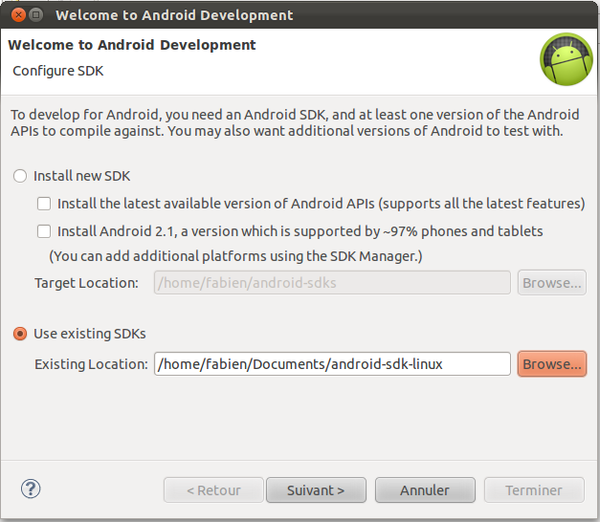Enable installing latest available Android APIs

pyautogui.click(x=44, y=204)
